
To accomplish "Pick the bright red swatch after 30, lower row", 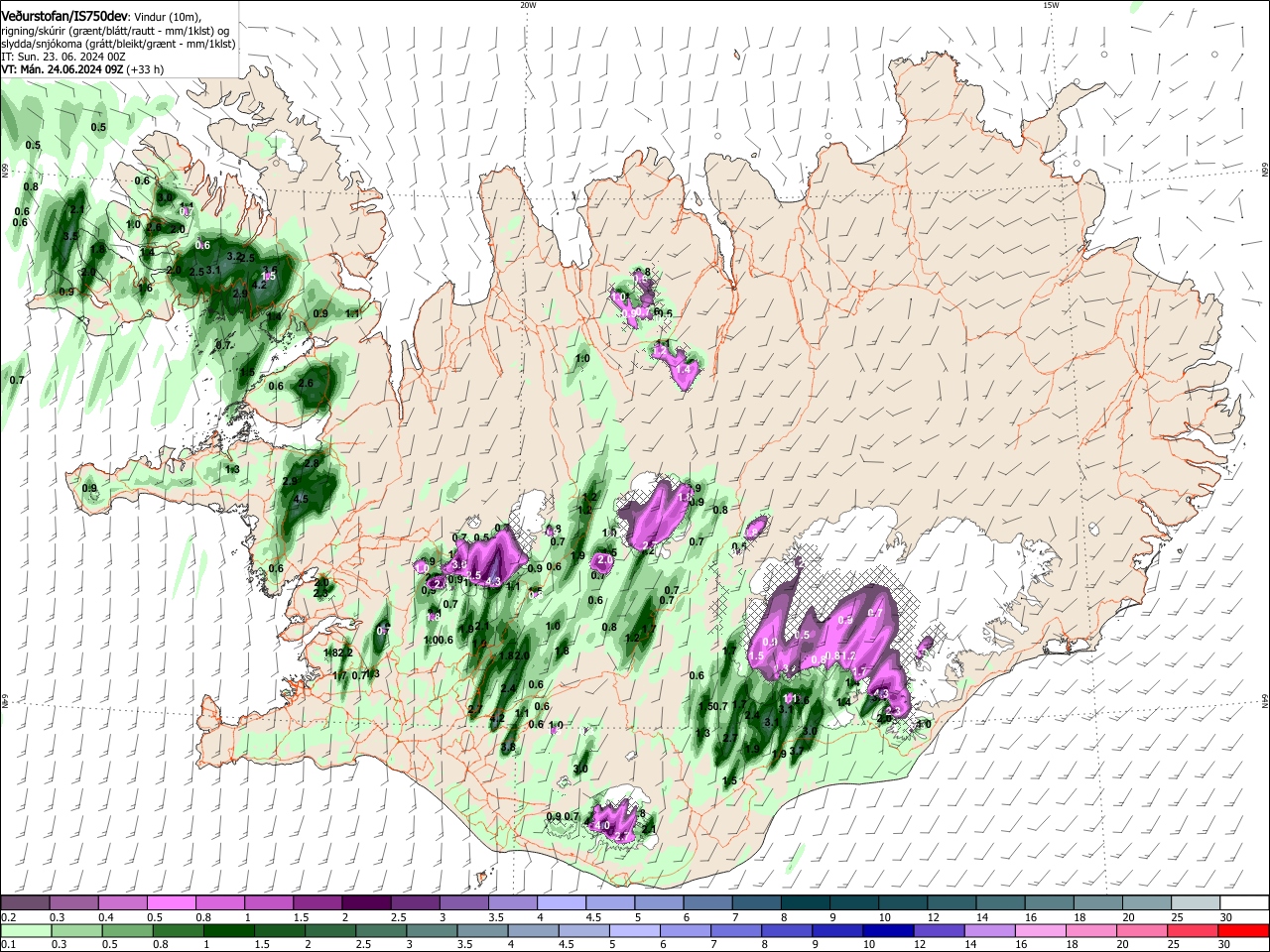I will (x=1243, y=930).
